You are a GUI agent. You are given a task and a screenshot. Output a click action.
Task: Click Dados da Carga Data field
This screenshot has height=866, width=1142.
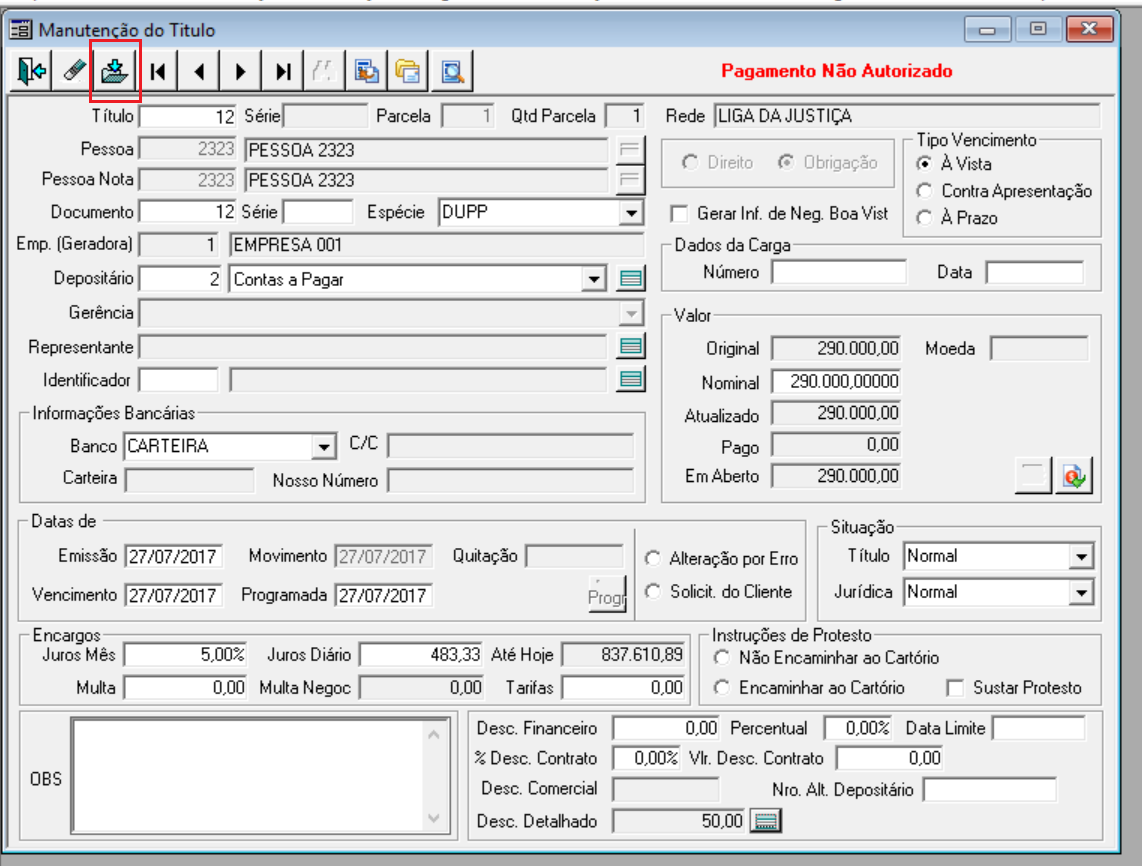(x=1034, y=272)
